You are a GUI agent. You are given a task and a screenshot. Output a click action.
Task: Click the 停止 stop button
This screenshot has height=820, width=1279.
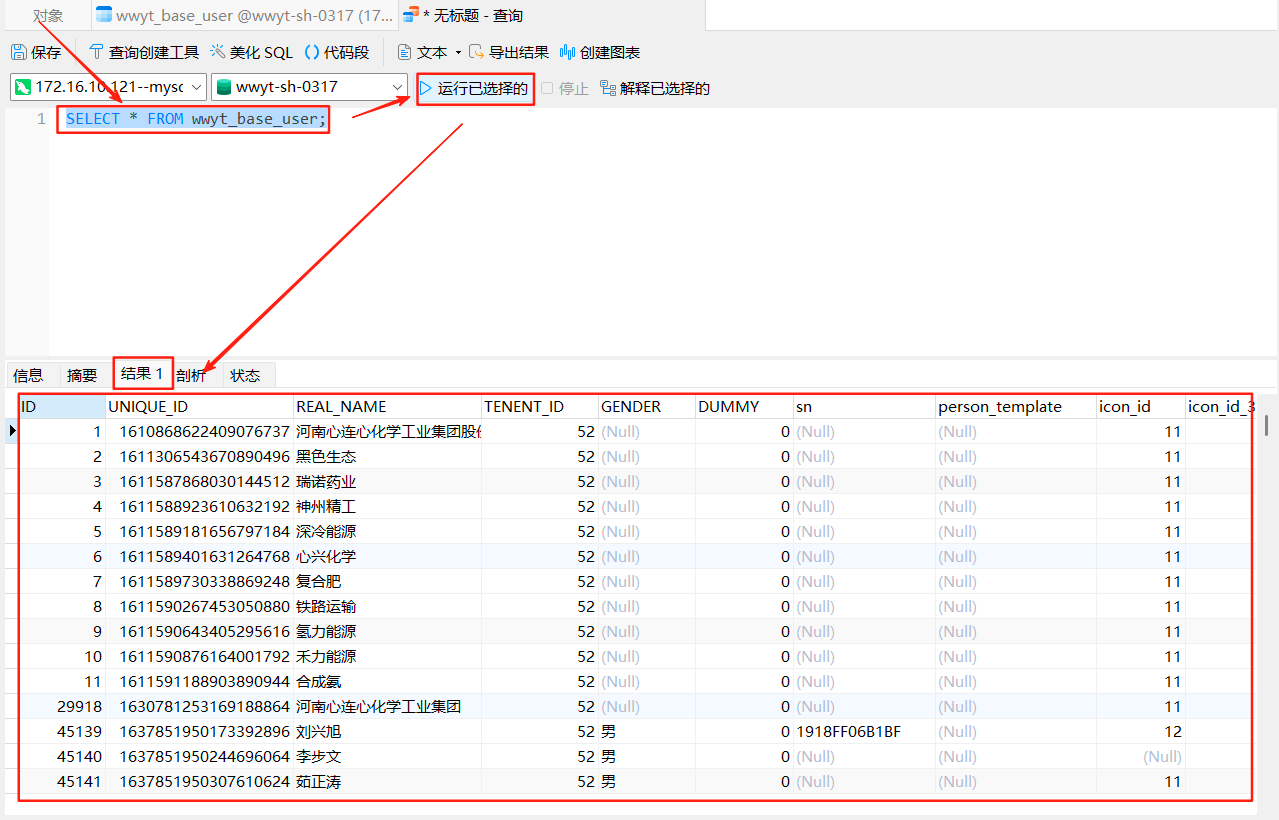(565, 88)
